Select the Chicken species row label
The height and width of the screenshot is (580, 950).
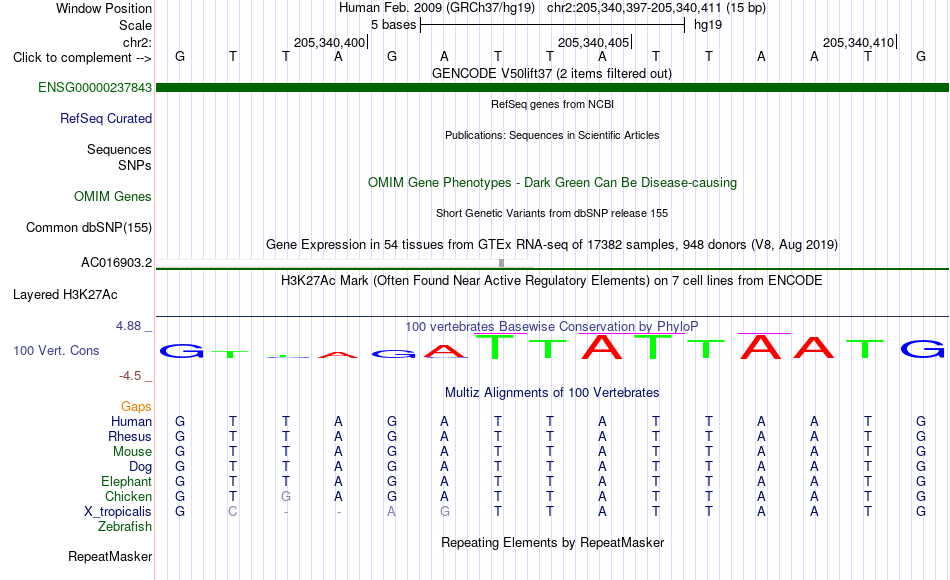[128, 496]
